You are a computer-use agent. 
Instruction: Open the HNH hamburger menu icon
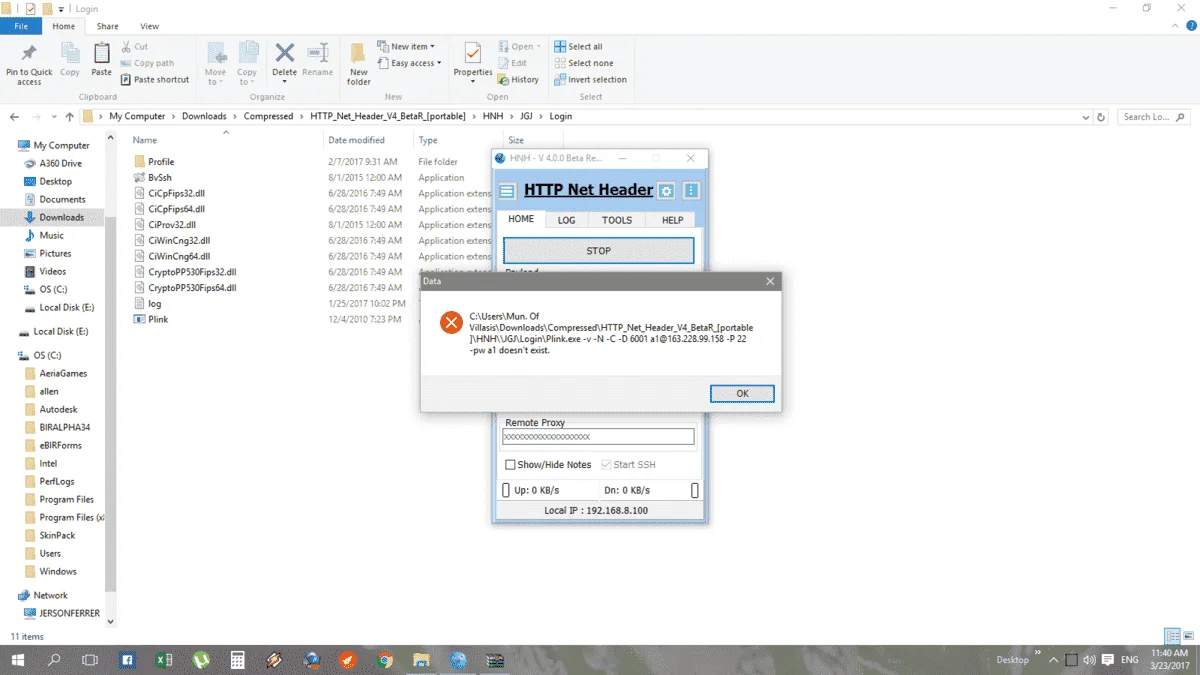point(507,191)
